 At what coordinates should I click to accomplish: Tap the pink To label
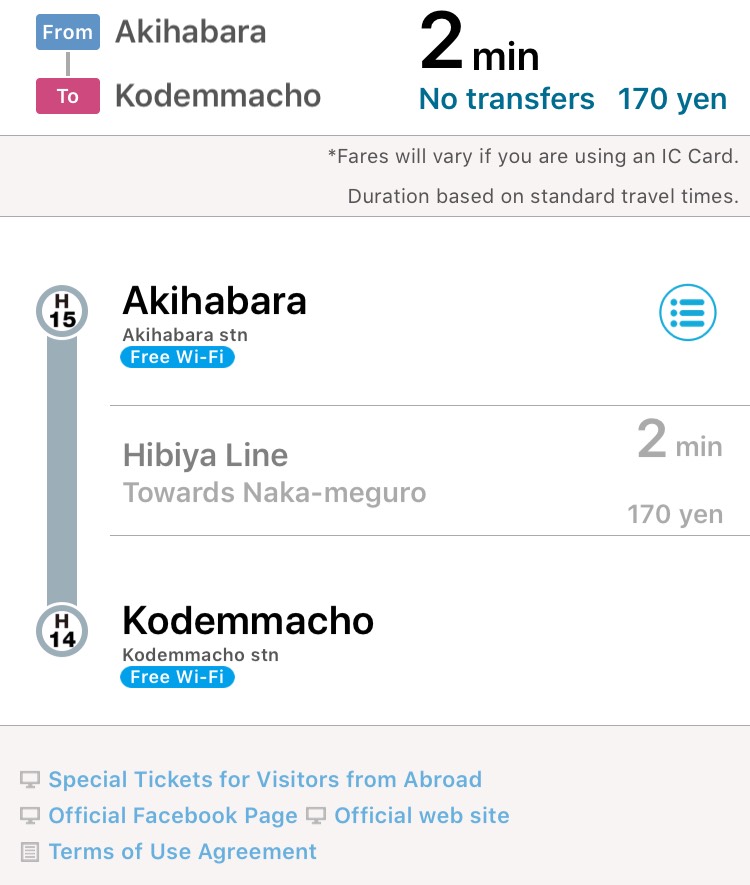click(x=67, y=96)
